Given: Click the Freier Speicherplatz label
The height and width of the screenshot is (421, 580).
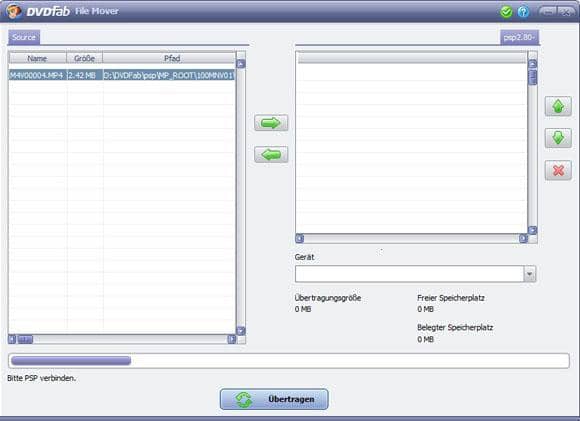Looking at the screenshot, I should (451, 298).
